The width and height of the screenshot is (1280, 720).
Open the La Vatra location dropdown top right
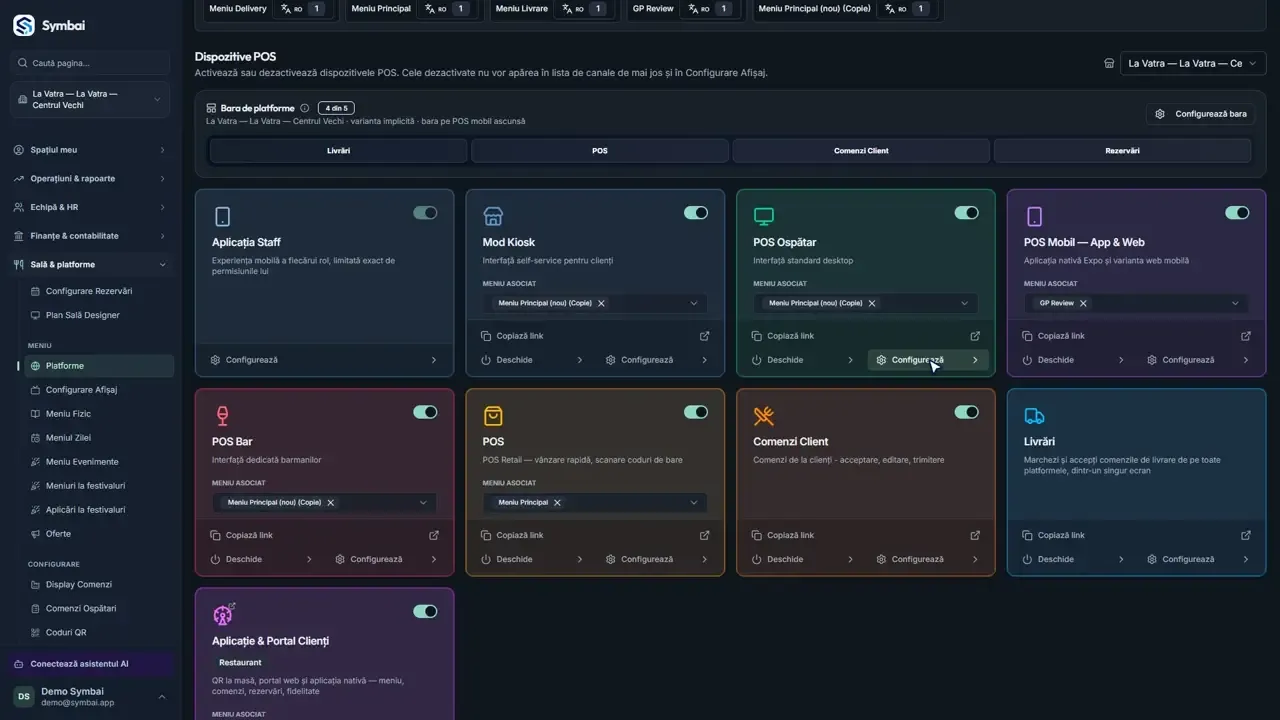pos(1193,63)
